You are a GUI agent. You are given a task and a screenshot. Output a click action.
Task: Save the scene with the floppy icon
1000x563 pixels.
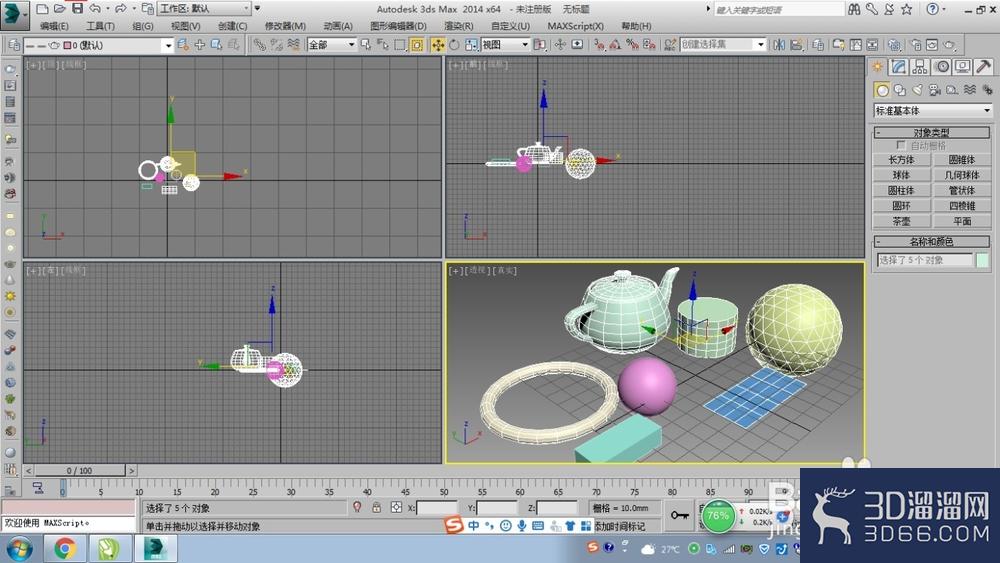coord(77,8)
